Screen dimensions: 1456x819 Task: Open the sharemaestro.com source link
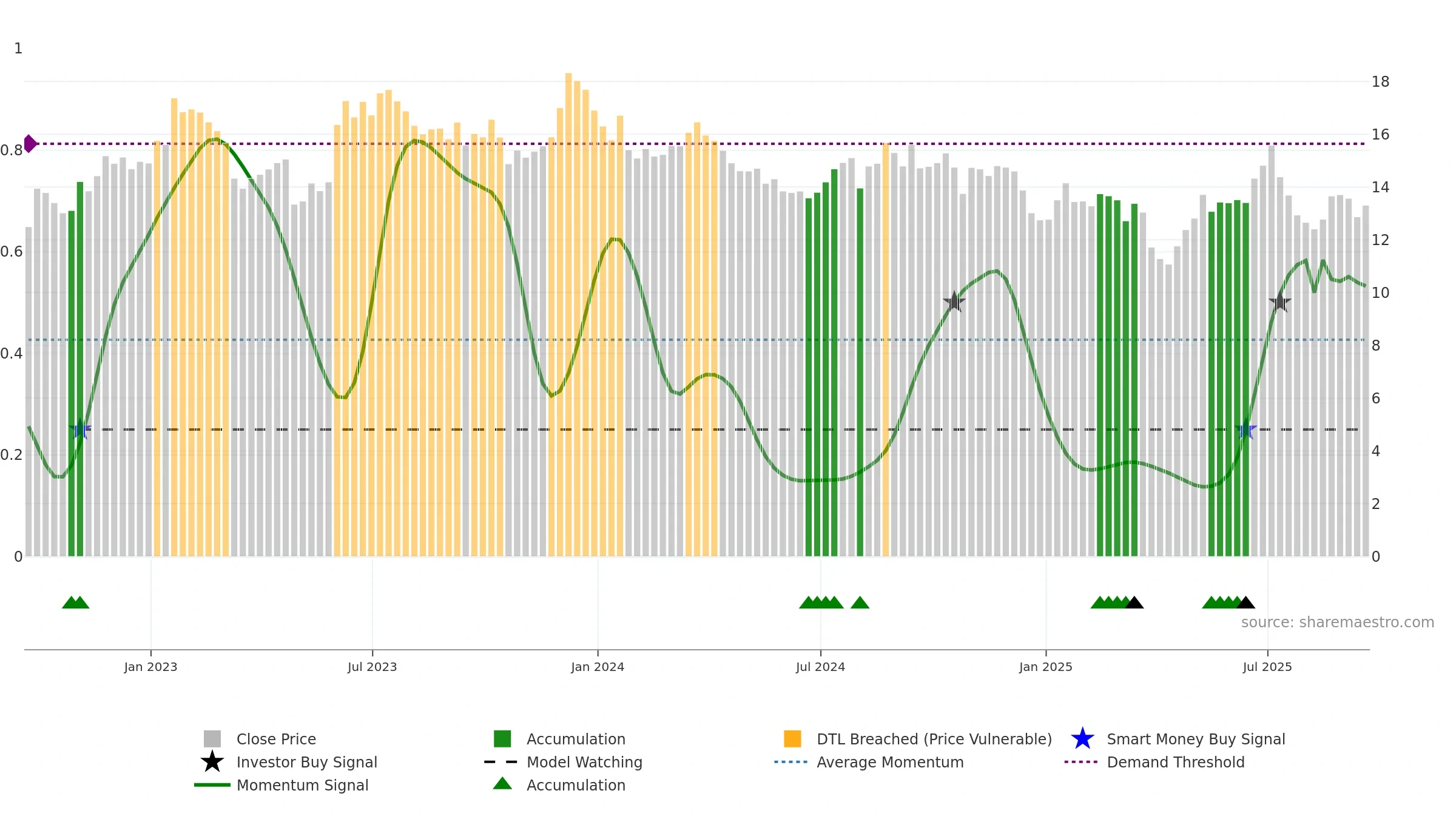tap(1338, 622)
